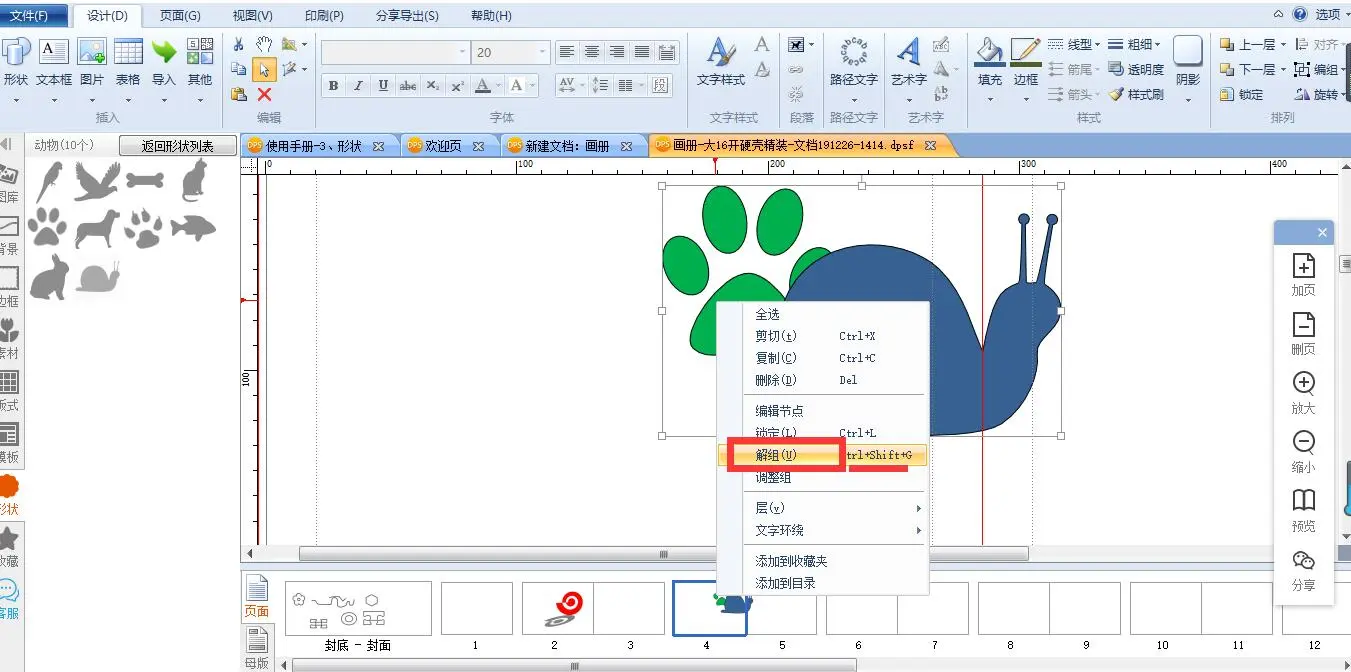This screenshot has height=672, width=1351.
Task: Click the scissors cut icon
Action: (x=239, y=44)
